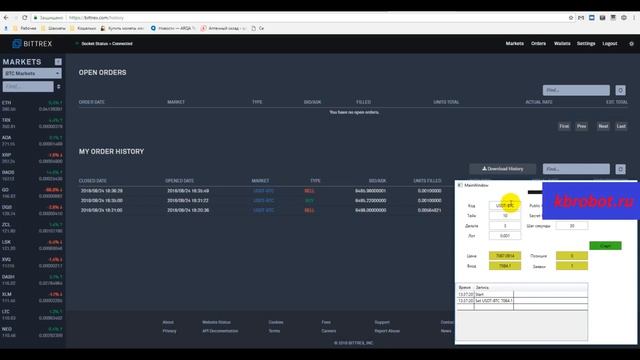Select the ADA market row
This screenshot has height=360, width=640.
pyautogui.click(x=32, y=141)
